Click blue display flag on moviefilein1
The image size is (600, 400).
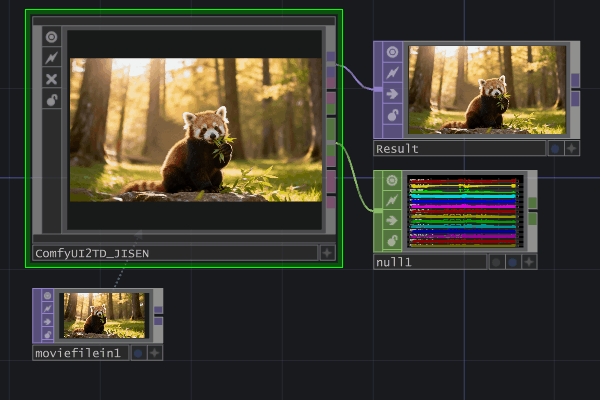click(x=137, y=352)
